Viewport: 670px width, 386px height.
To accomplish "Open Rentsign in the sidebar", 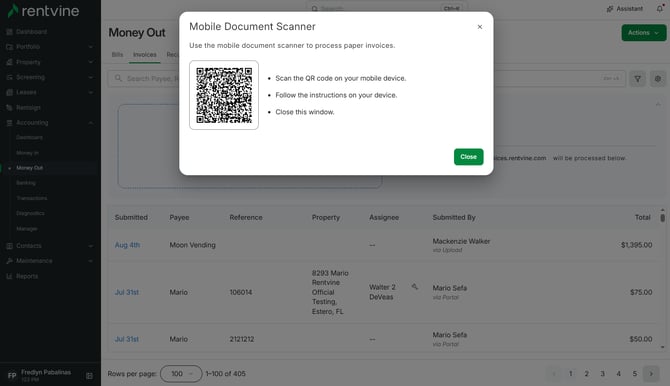I will point(28,108).
